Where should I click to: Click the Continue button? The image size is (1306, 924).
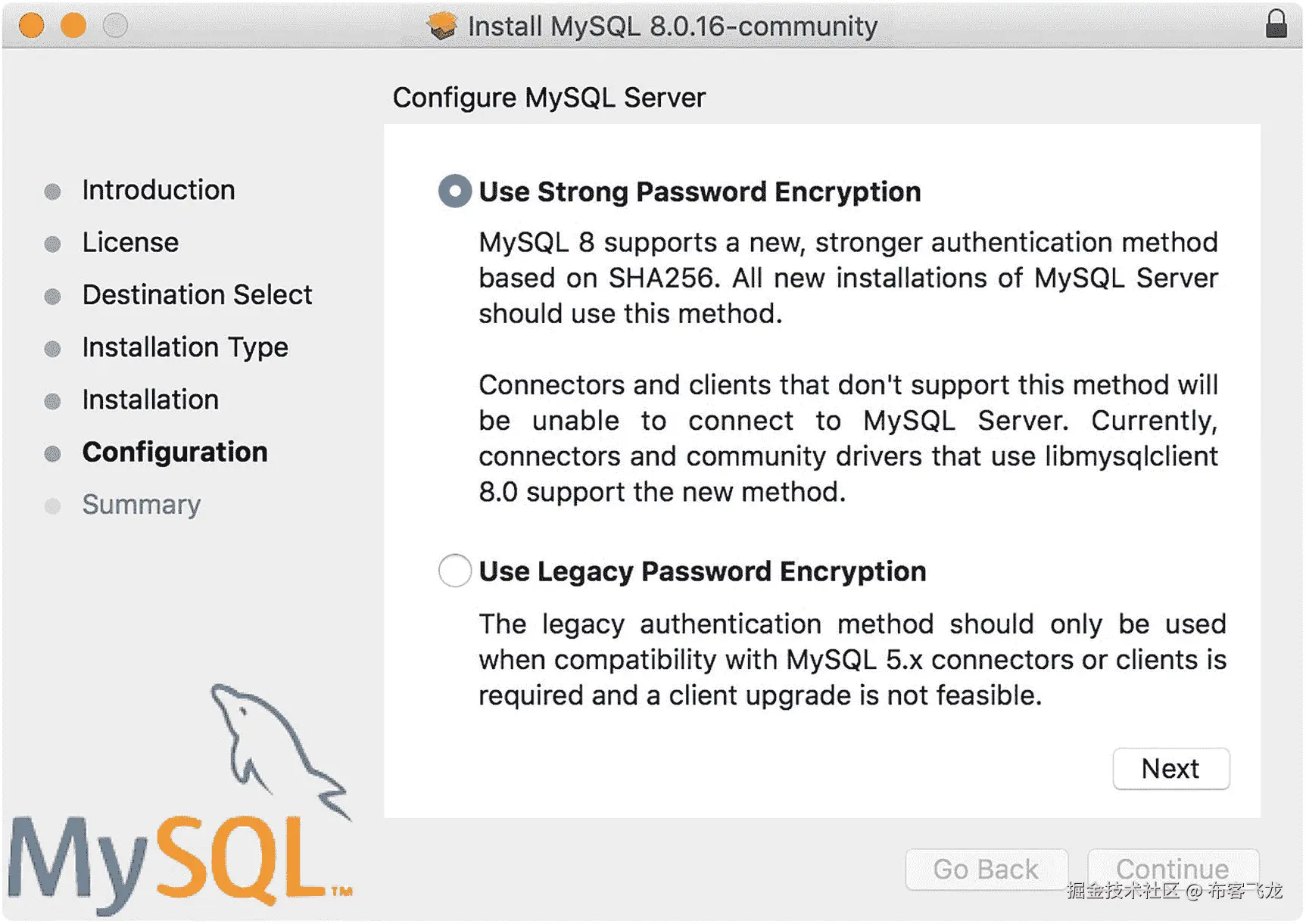pos(1172,868)
